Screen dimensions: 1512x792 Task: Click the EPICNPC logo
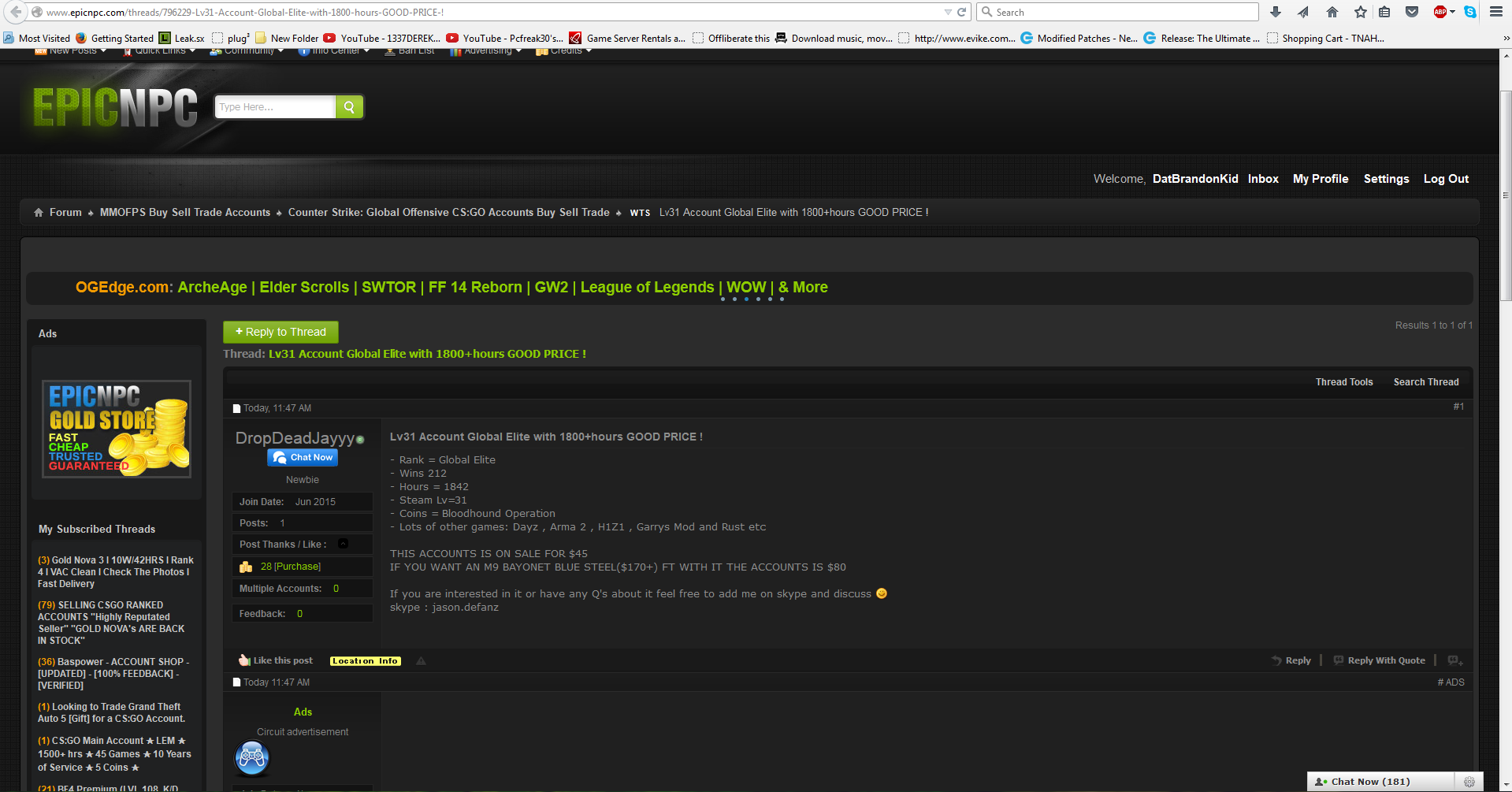[x=115, y=108]
